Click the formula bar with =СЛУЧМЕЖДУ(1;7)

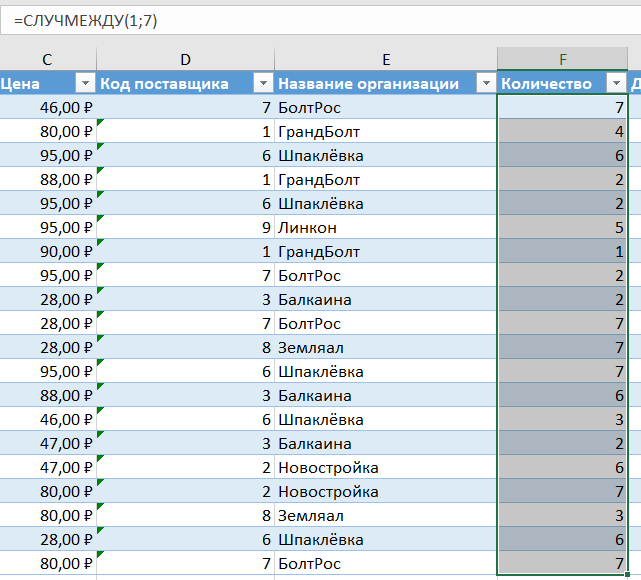[x=320, y=20]
